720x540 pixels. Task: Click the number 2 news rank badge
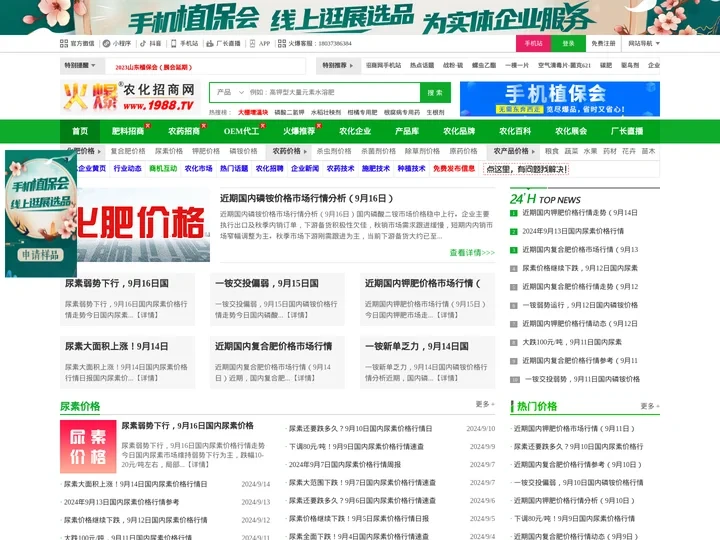coord(514,231)
